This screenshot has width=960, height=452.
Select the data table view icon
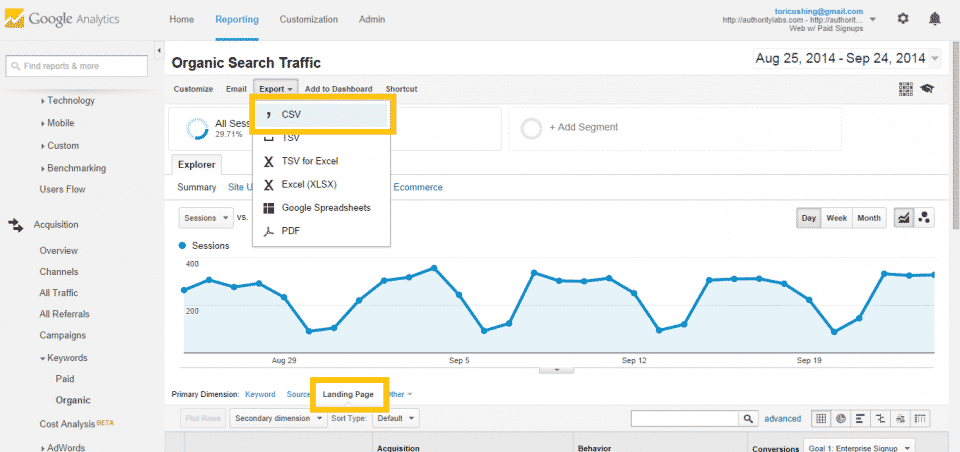point(821,418)
